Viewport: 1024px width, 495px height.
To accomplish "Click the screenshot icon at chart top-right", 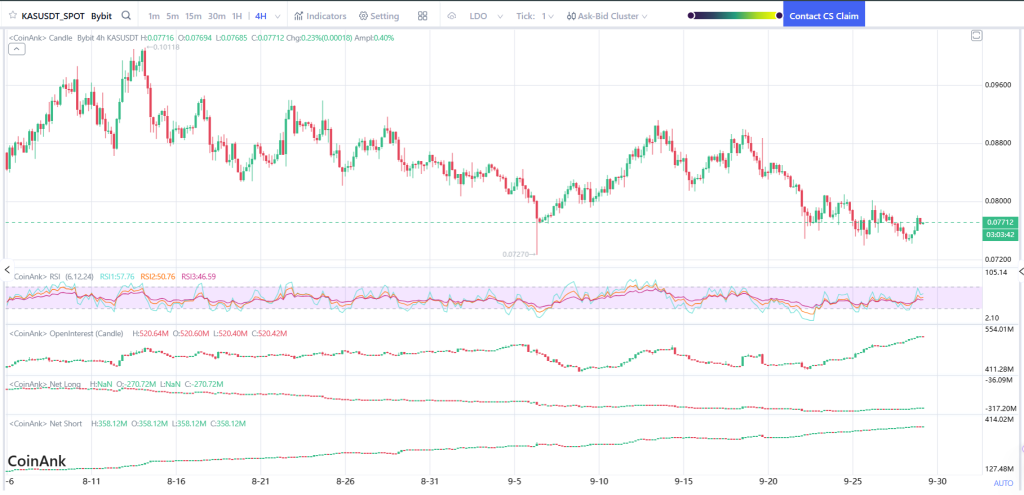I will pyautogui.click(x=976, y=36).
